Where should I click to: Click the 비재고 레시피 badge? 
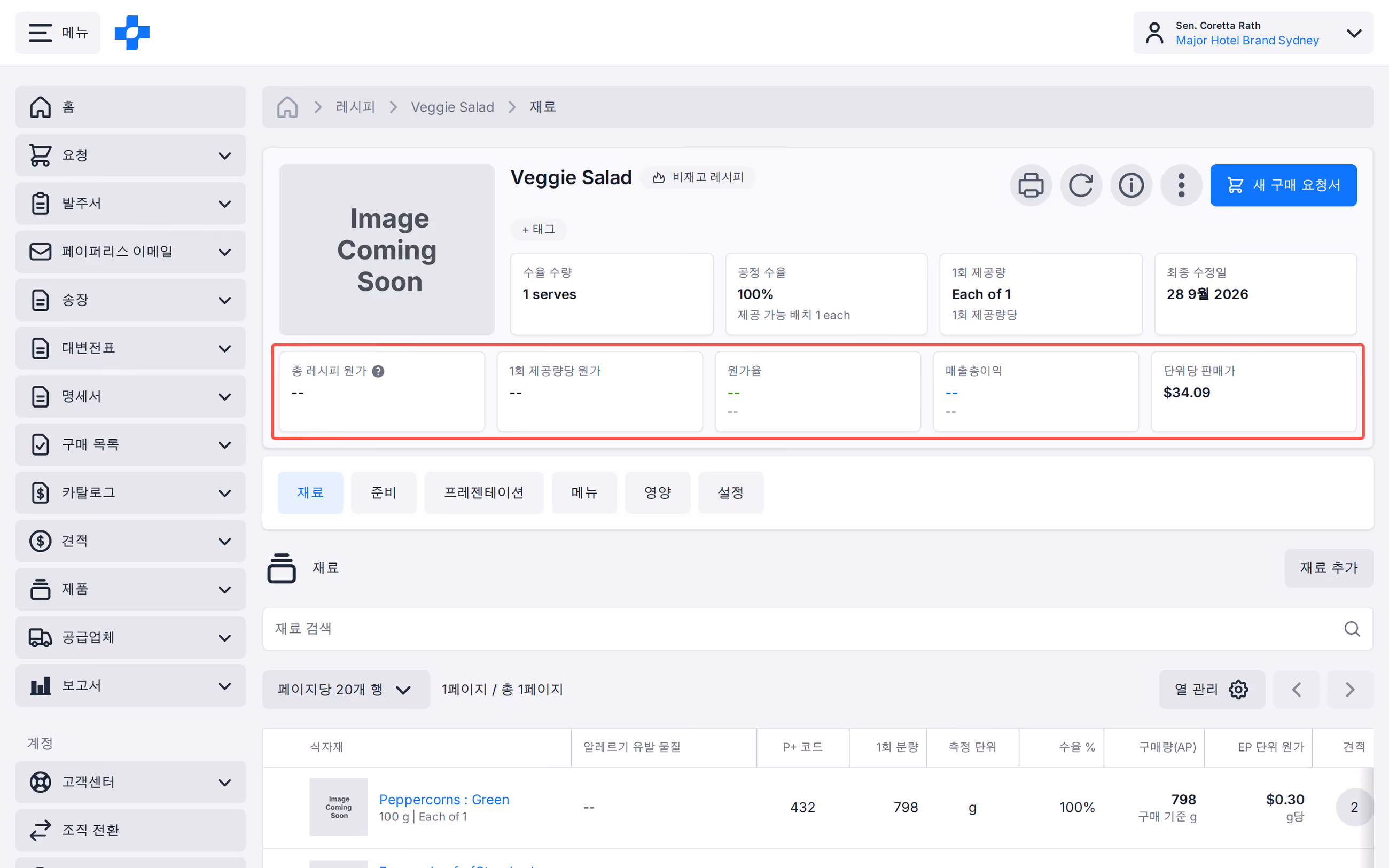698,177
